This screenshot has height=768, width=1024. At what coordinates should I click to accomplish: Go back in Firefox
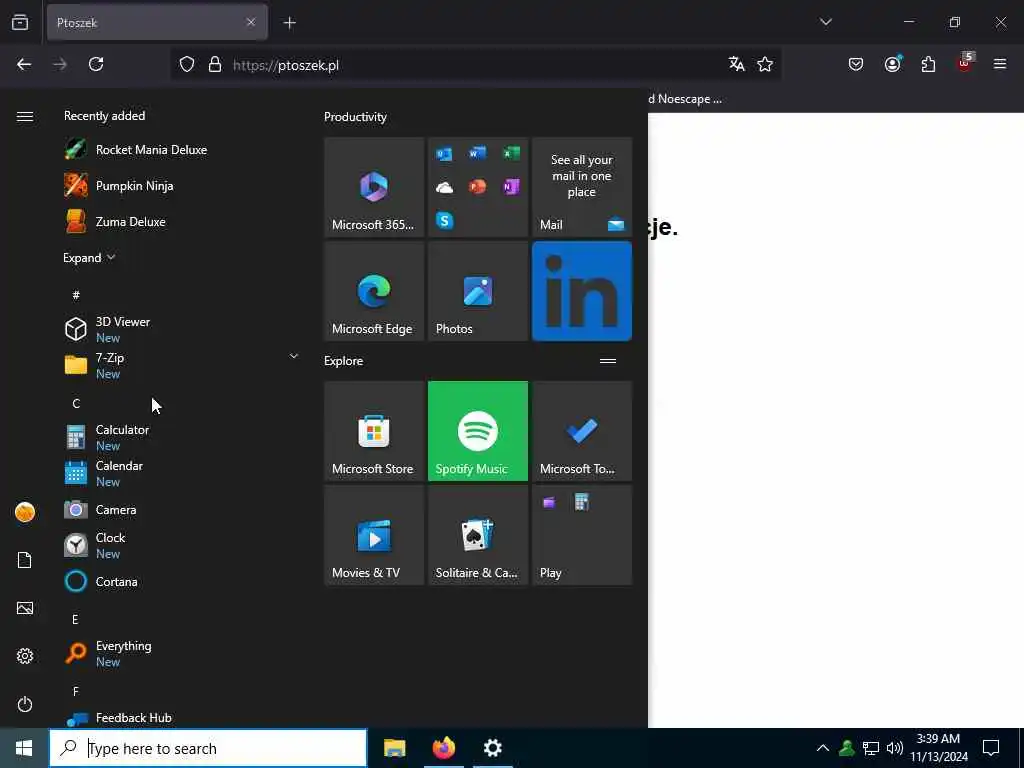(24, 64)
